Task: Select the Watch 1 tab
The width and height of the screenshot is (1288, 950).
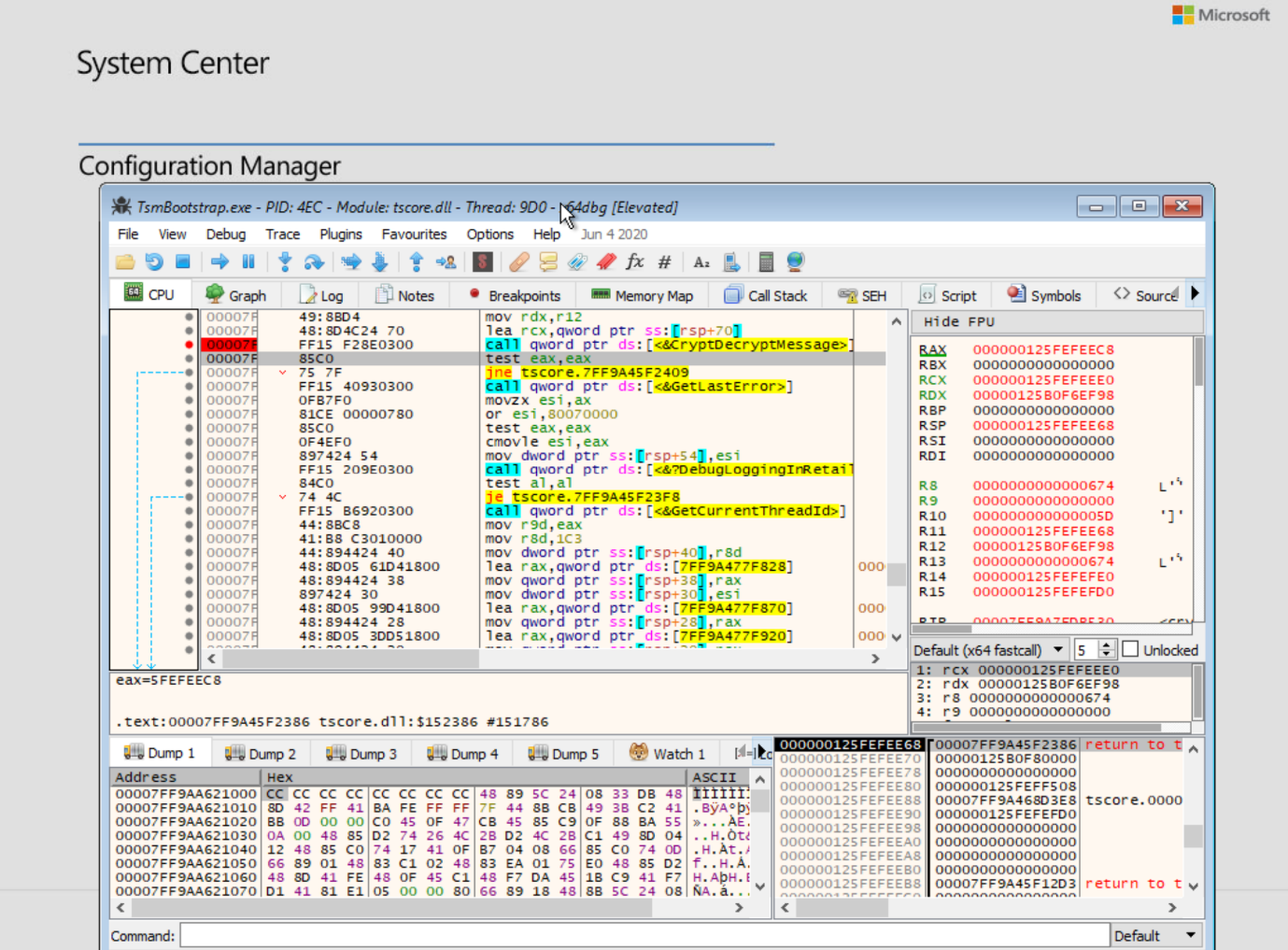Action: coord(668,753)
